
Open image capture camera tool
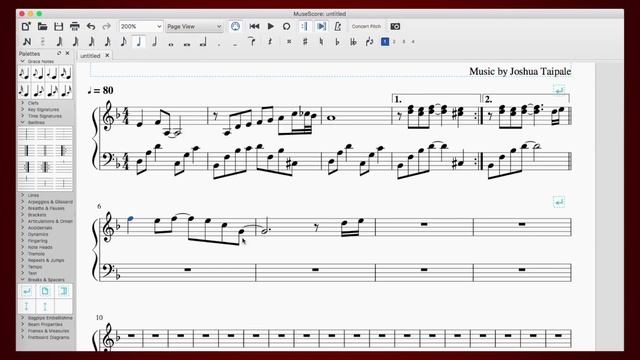point(395,27)
